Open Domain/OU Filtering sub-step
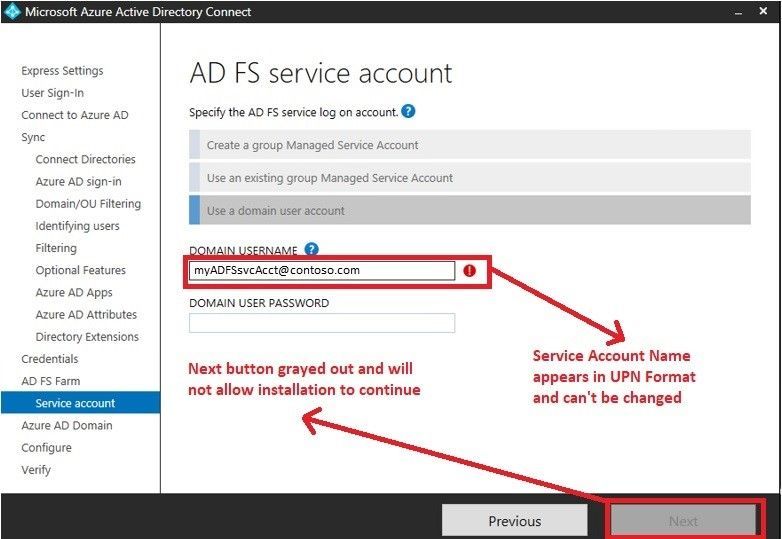 point(88,204)
